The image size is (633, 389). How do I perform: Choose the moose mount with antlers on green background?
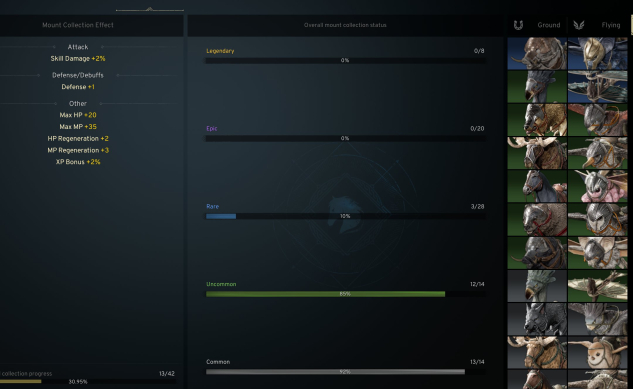537,153
